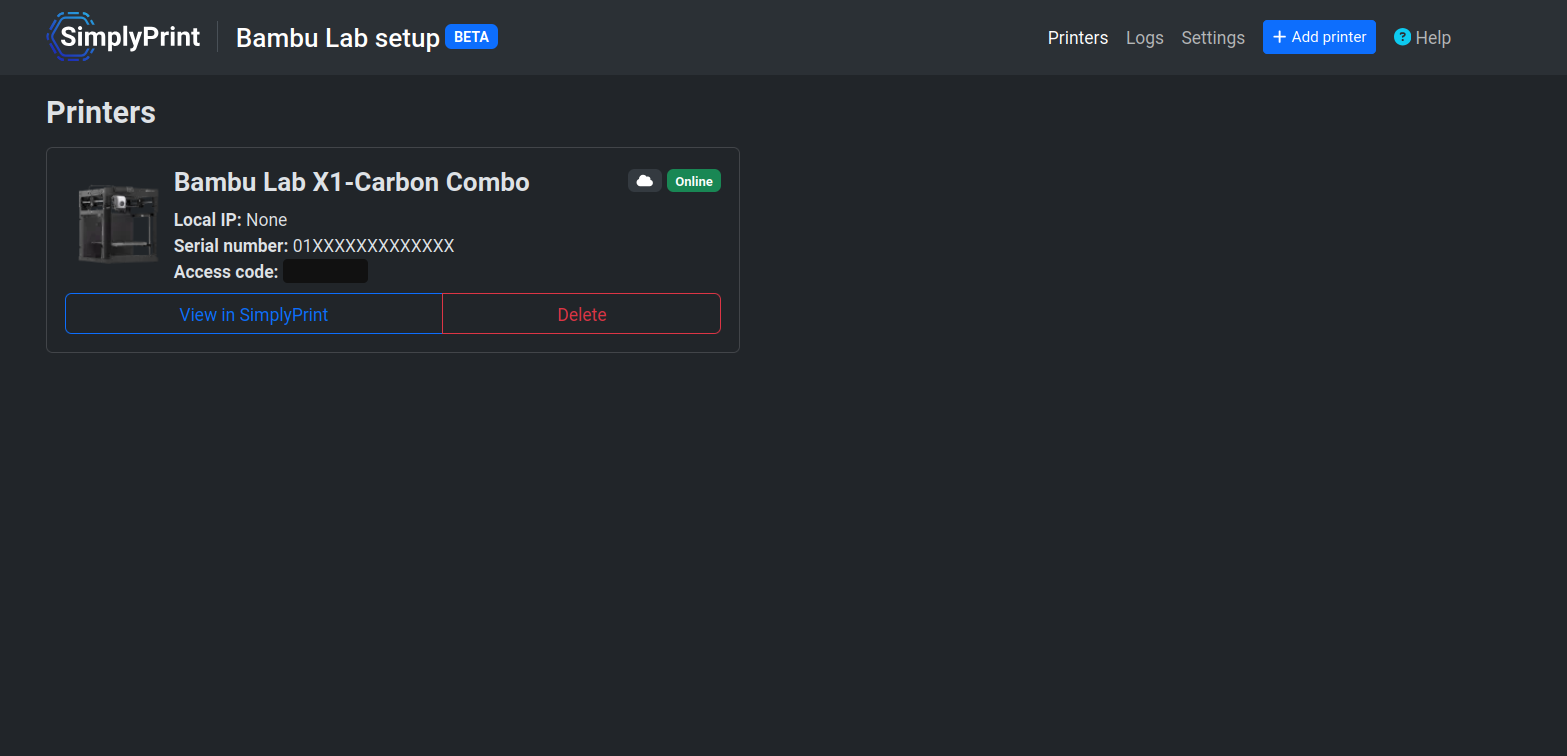Click the cloud connection icon badge
The width and height of the screenshot is (1567, 756).
tap(645, 181)
